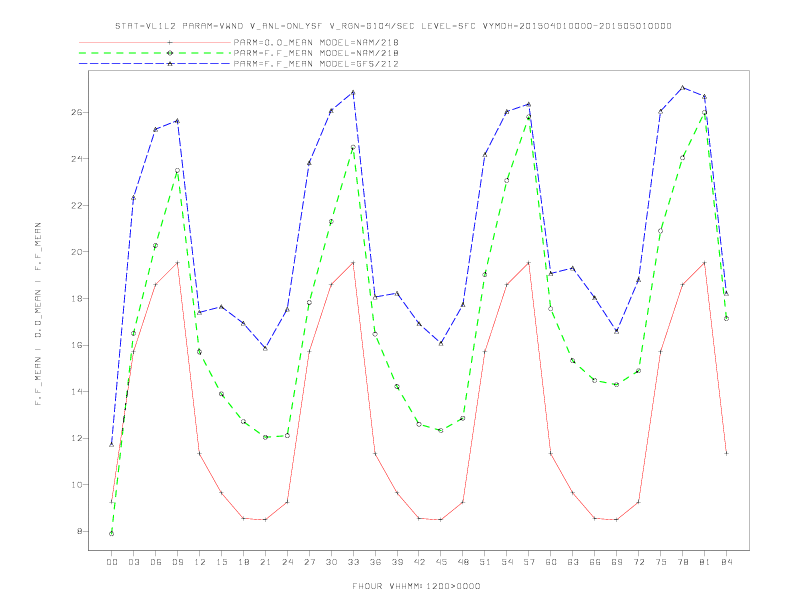Click x-axis tick label 63
The width and height of the screenshot is (792, 612).
(x=573, y=562)
